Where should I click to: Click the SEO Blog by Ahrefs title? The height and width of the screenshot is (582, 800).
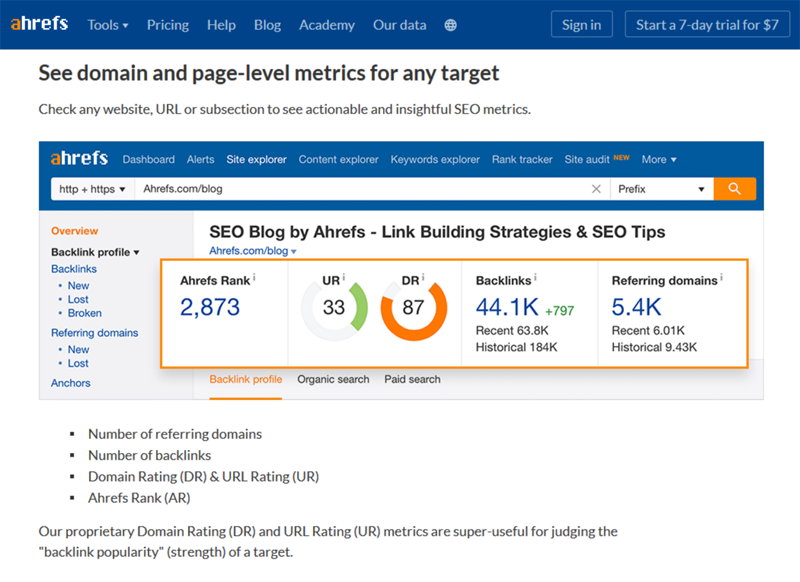coord(437,232)
